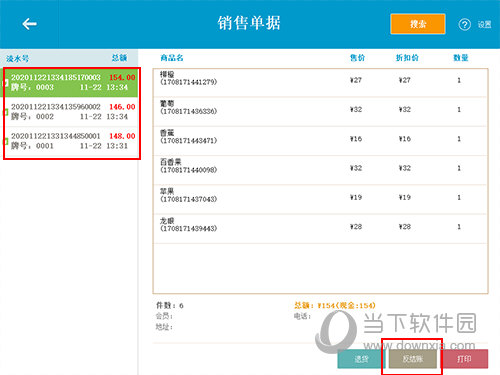Click the 售价 column header
Viewport: 500px width, 375px height.
tap(358, 58)
